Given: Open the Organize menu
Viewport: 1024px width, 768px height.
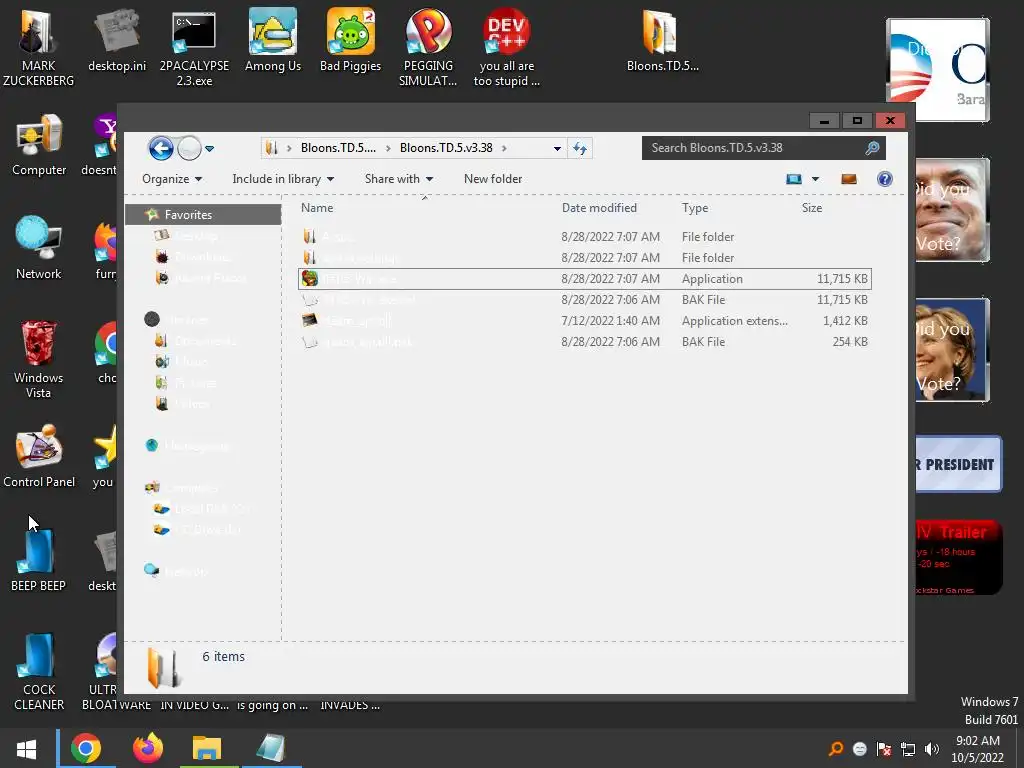Looking at the screenshot, I should click(x=172, y=179).
